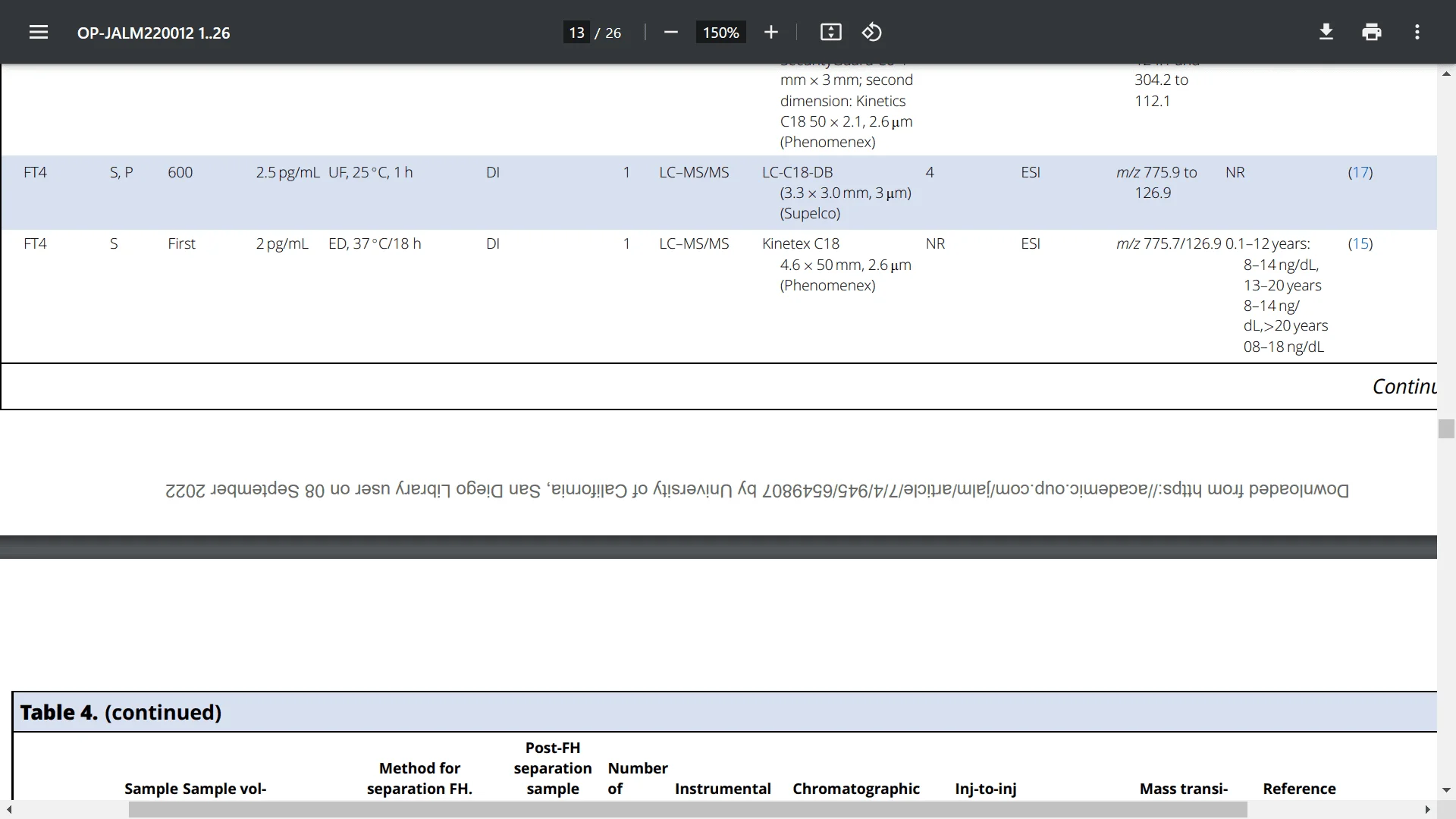1456x819 pixels.
Task: Click the 'Kinetex C18' column text
Action: pyautogui.click(x=801, y=243)
